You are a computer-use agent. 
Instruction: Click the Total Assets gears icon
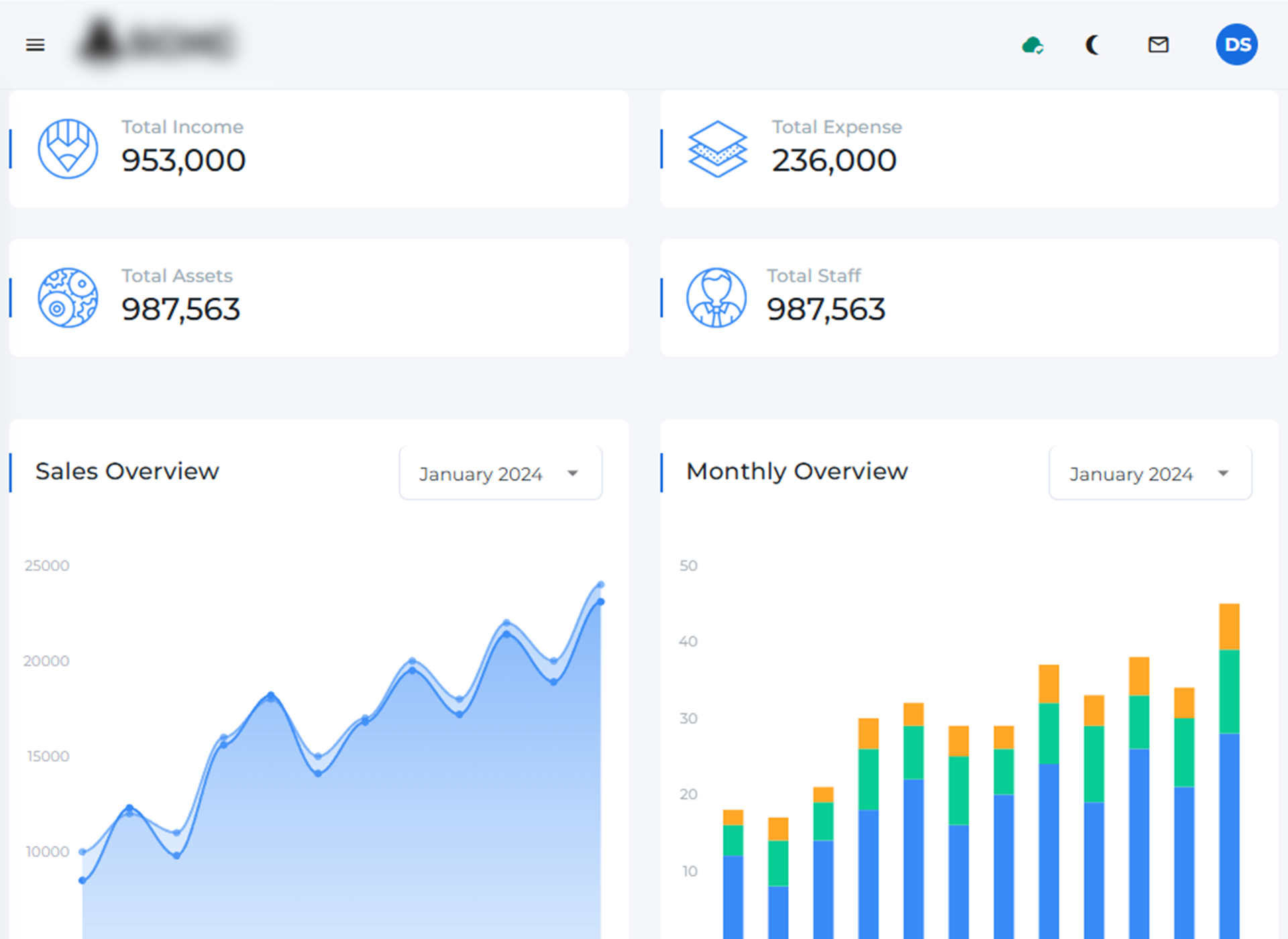[x=68, y=298]
